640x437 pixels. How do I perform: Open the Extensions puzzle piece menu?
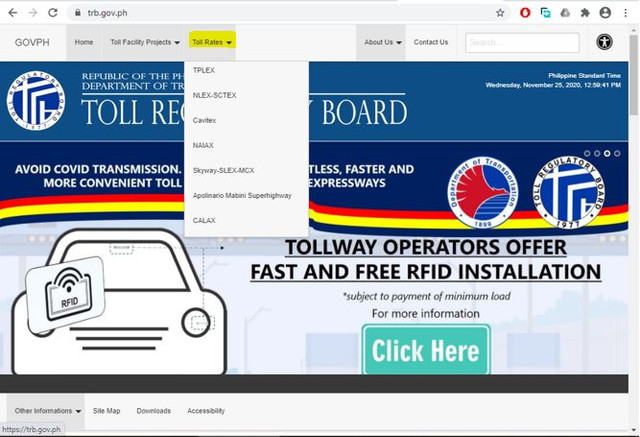tap(585, 13)
